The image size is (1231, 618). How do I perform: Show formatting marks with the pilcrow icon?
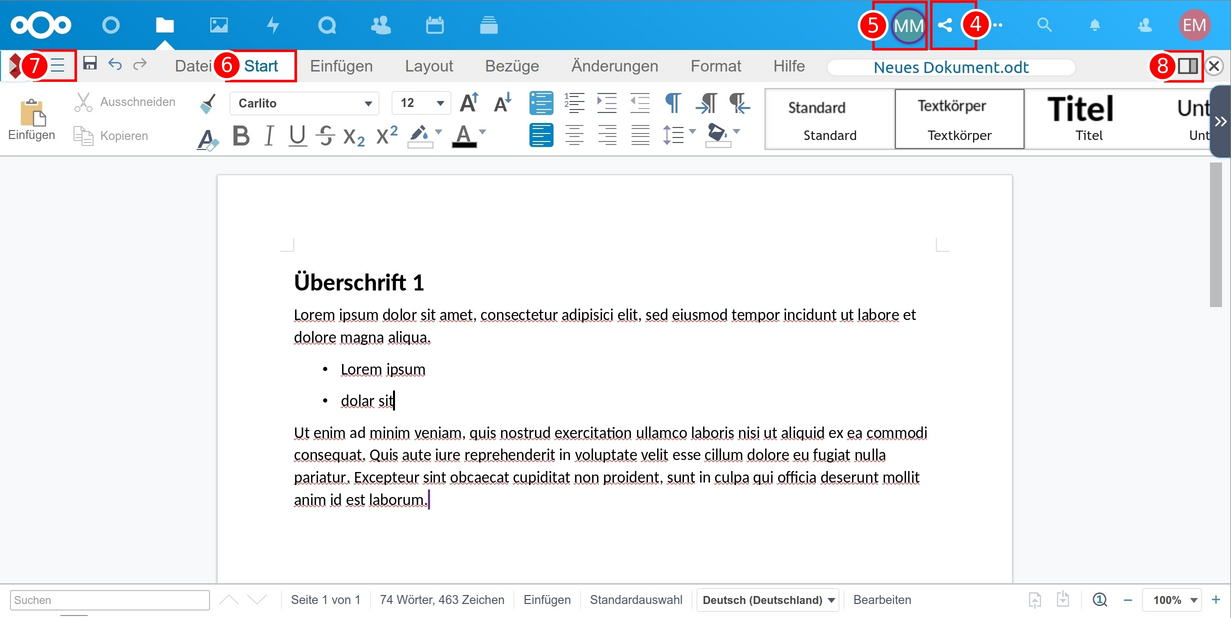click(673, 101)
